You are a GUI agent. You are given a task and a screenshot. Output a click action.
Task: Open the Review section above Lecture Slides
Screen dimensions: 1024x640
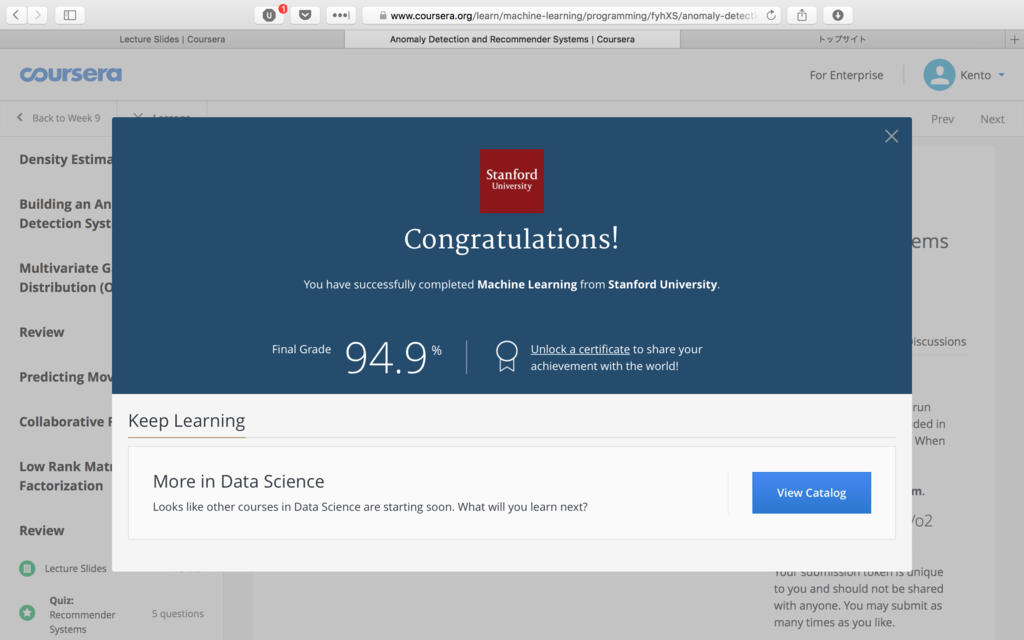tap(42, 530)
